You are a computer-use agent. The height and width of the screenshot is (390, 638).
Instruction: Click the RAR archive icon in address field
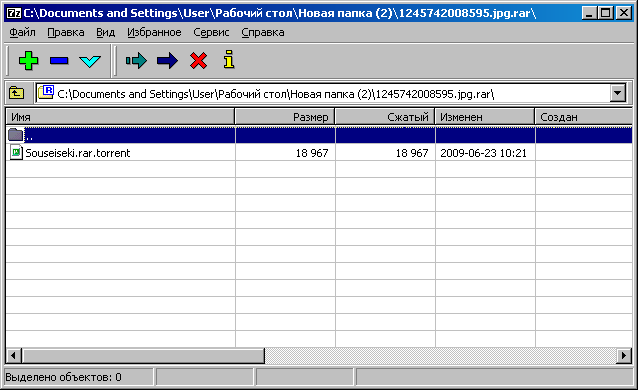[46, 93]
